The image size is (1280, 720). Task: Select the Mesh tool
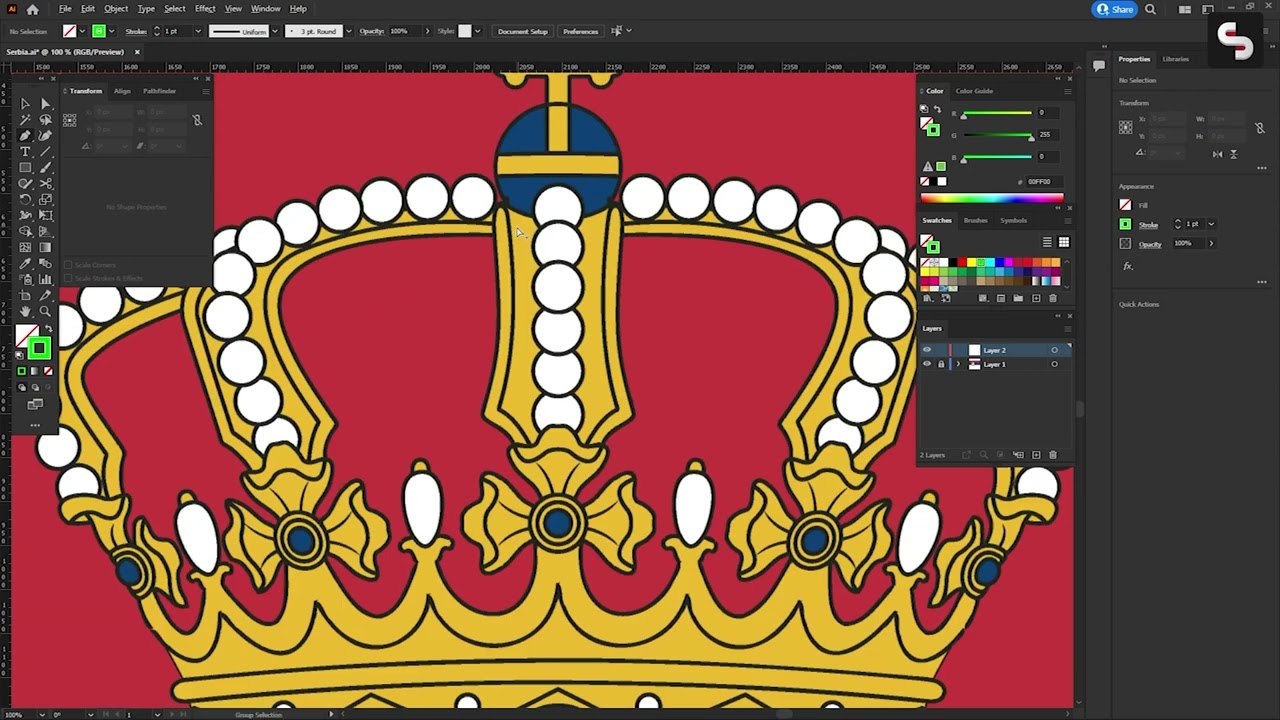[x=25, y=248]
